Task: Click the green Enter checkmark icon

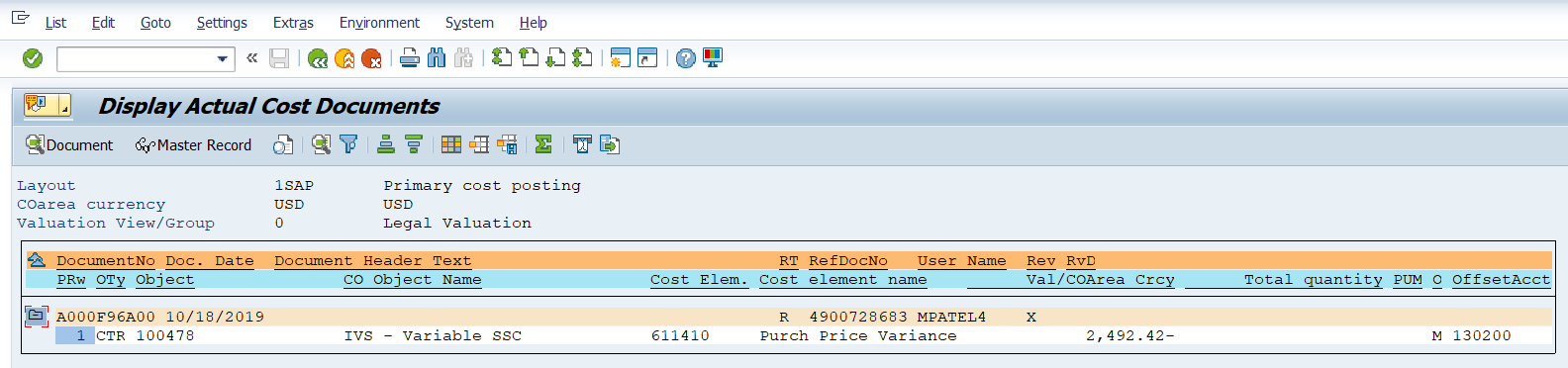Action: [33, 58]
